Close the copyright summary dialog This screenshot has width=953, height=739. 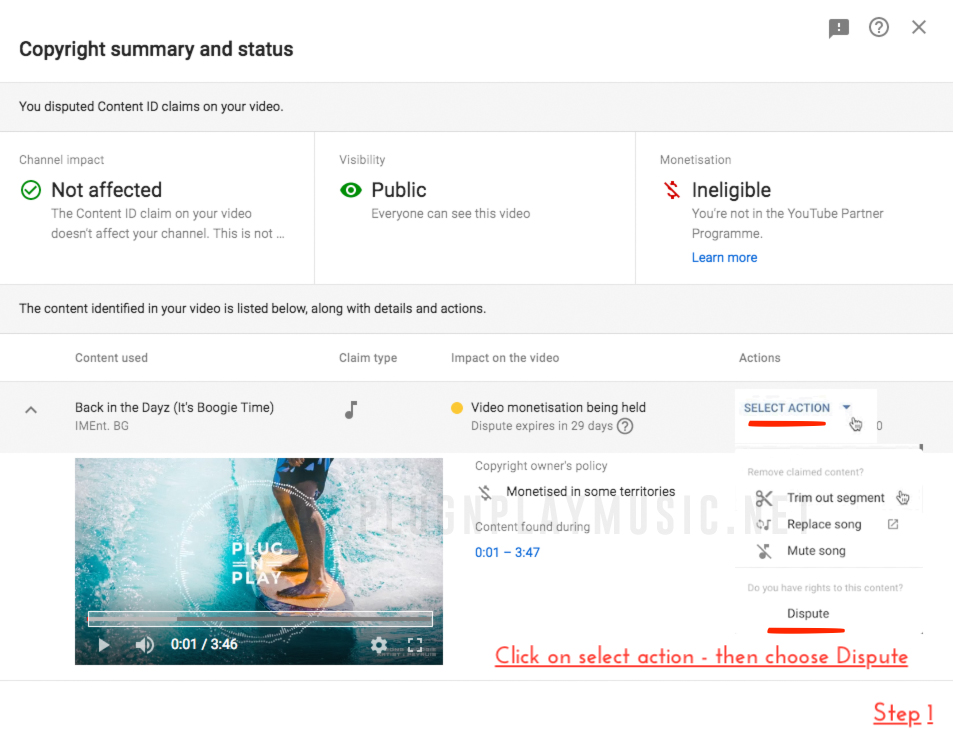click(919, 28)
